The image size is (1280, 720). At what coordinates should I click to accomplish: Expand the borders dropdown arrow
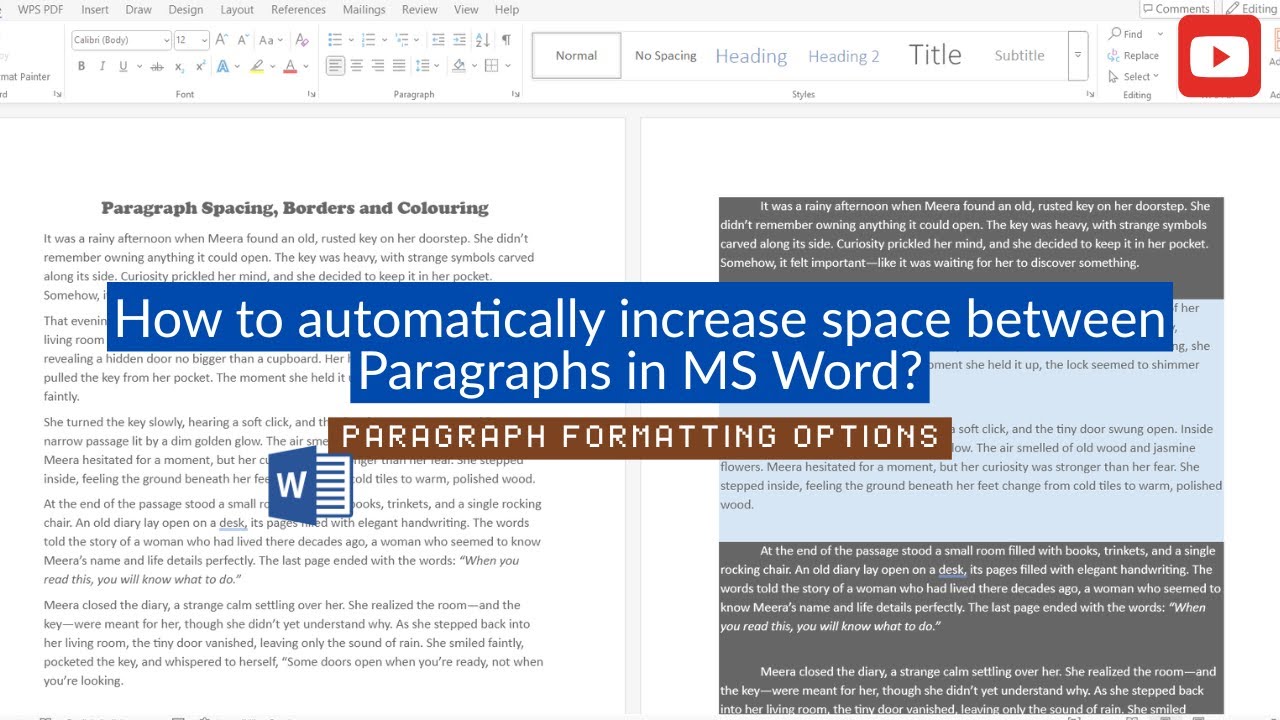point(506,66)
